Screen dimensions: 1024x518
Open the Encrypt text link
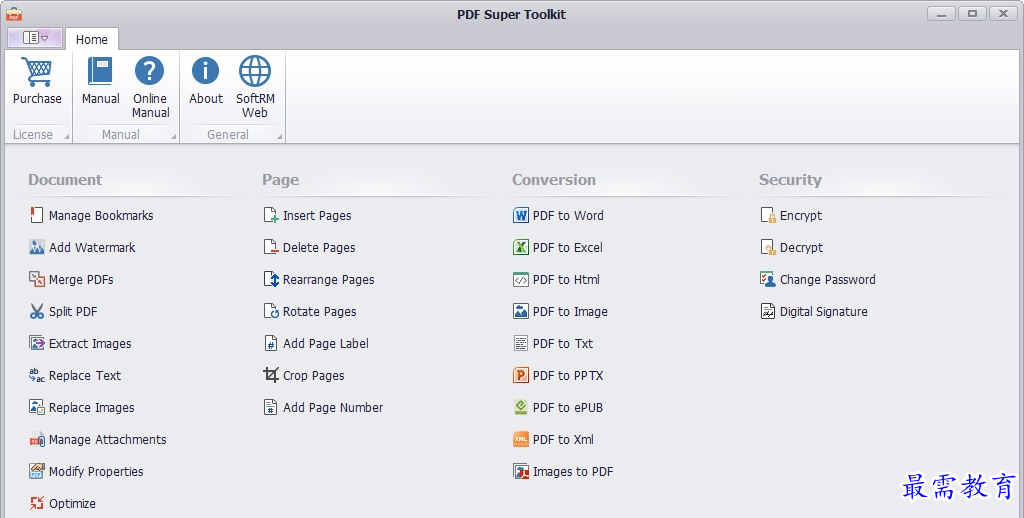click(801, 216)
